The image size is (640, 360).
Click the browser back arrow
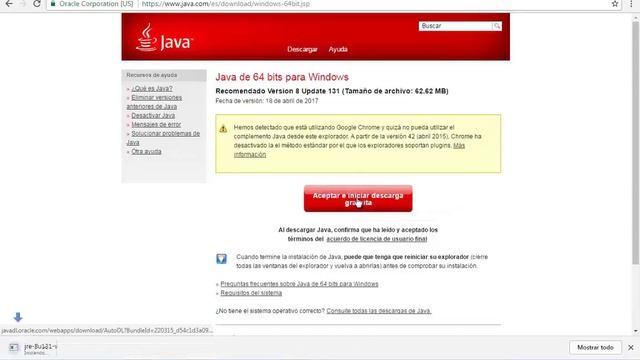click(x=9, y=4)
